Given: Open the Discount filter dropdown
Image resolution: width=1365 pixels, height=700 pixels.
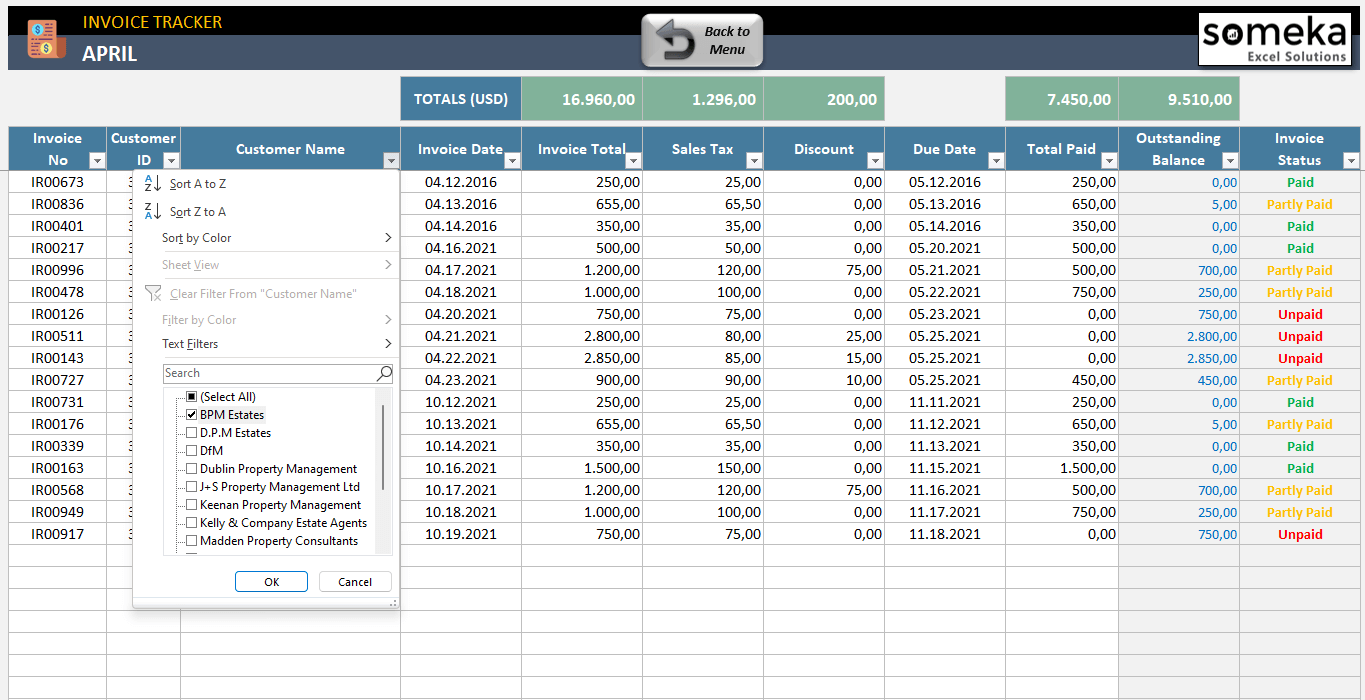Looking at the screenshot, I should tap(875, 161).
